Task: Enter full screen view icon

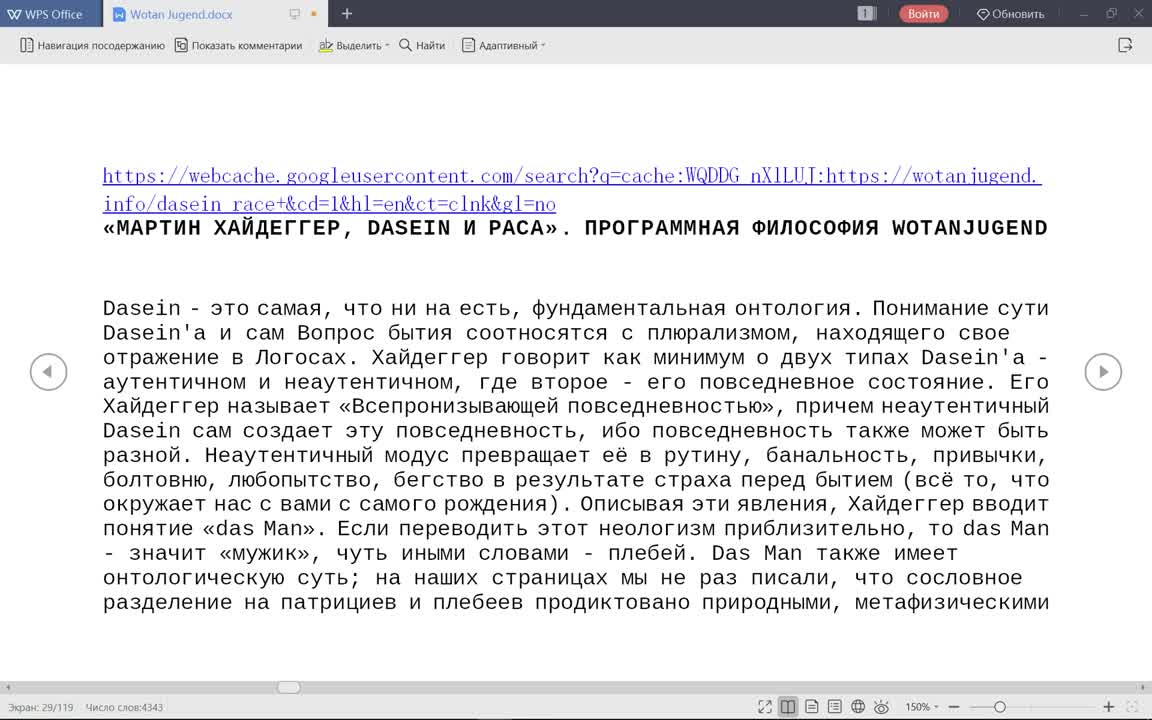Action: click(765, 707)
